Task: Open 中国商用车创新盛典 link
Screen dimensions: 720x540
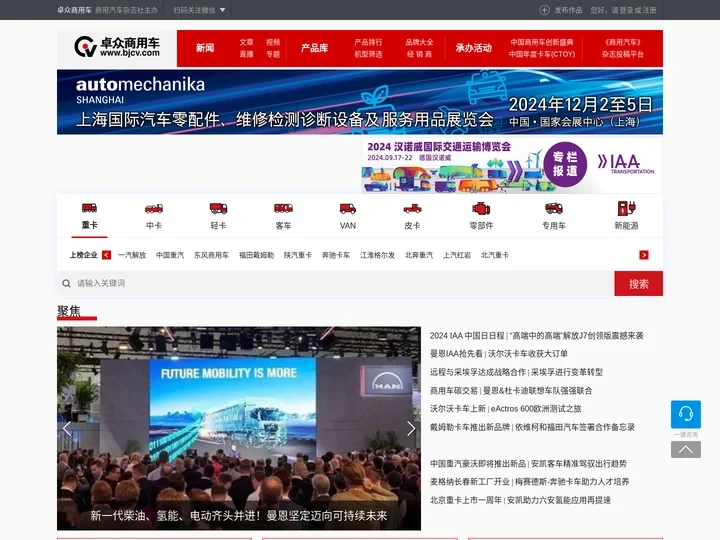Action: point(542,42)
